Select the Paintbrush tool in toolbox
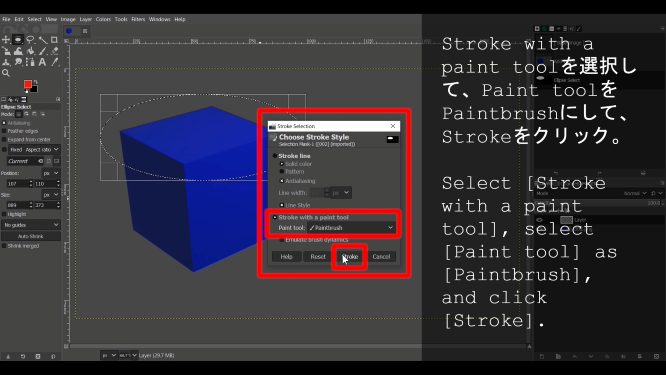Screen dimensions: 666x375 click(x=42, y=51)
